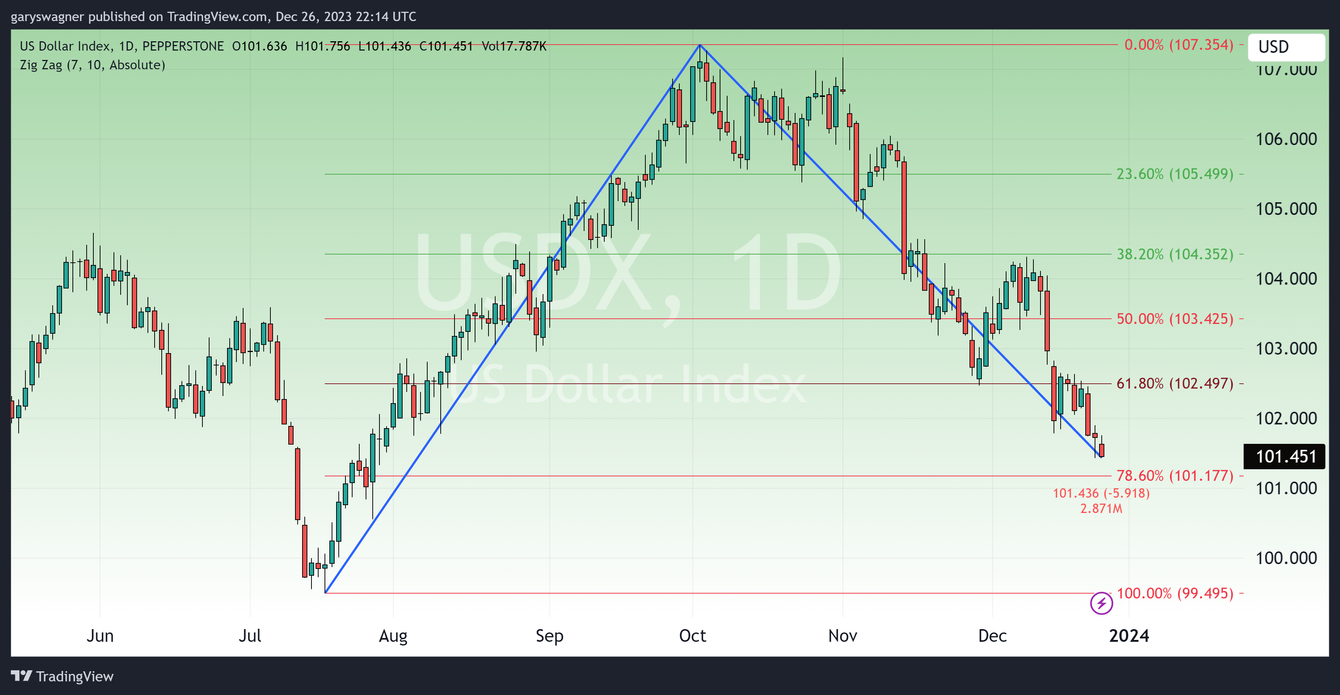Viewport: 1340px width, 695px height.
Task: Click the 101.436 (-5.918) zigzag value label
Action: point(1100,493)
